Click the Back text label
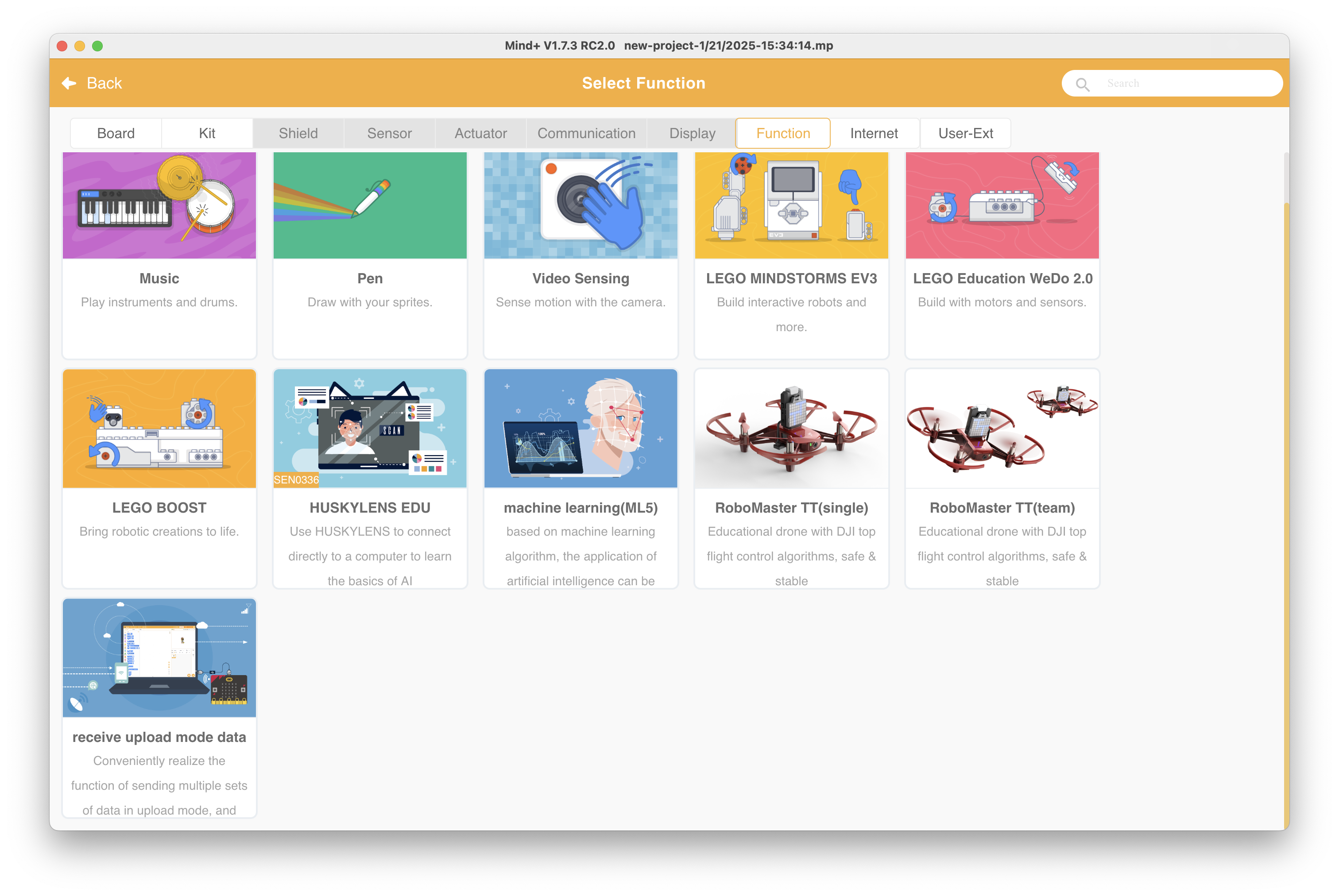This screenshot has height=896, width=1339. (x=104, y=83)
